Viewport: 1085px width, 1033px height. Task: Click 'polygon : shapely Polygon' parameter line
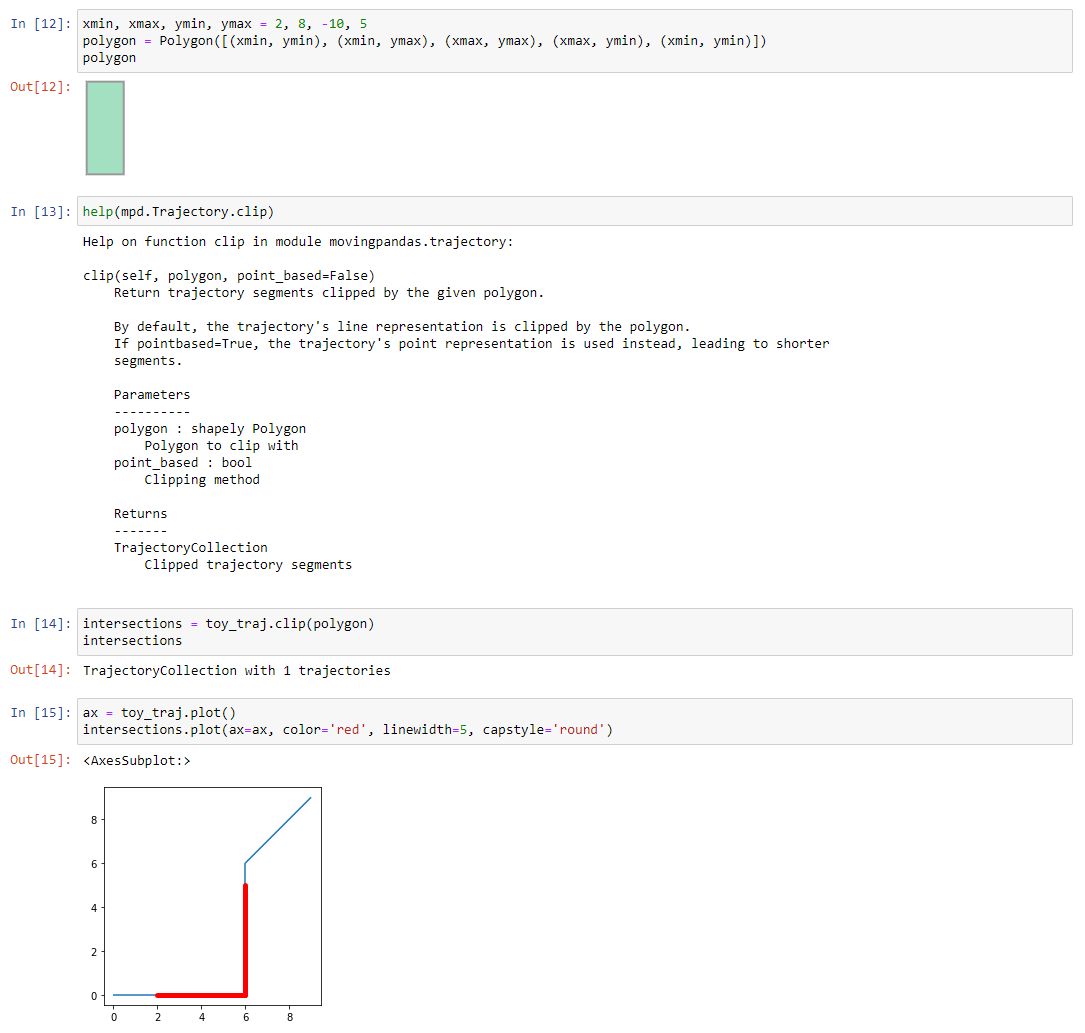tap(210, 428)
